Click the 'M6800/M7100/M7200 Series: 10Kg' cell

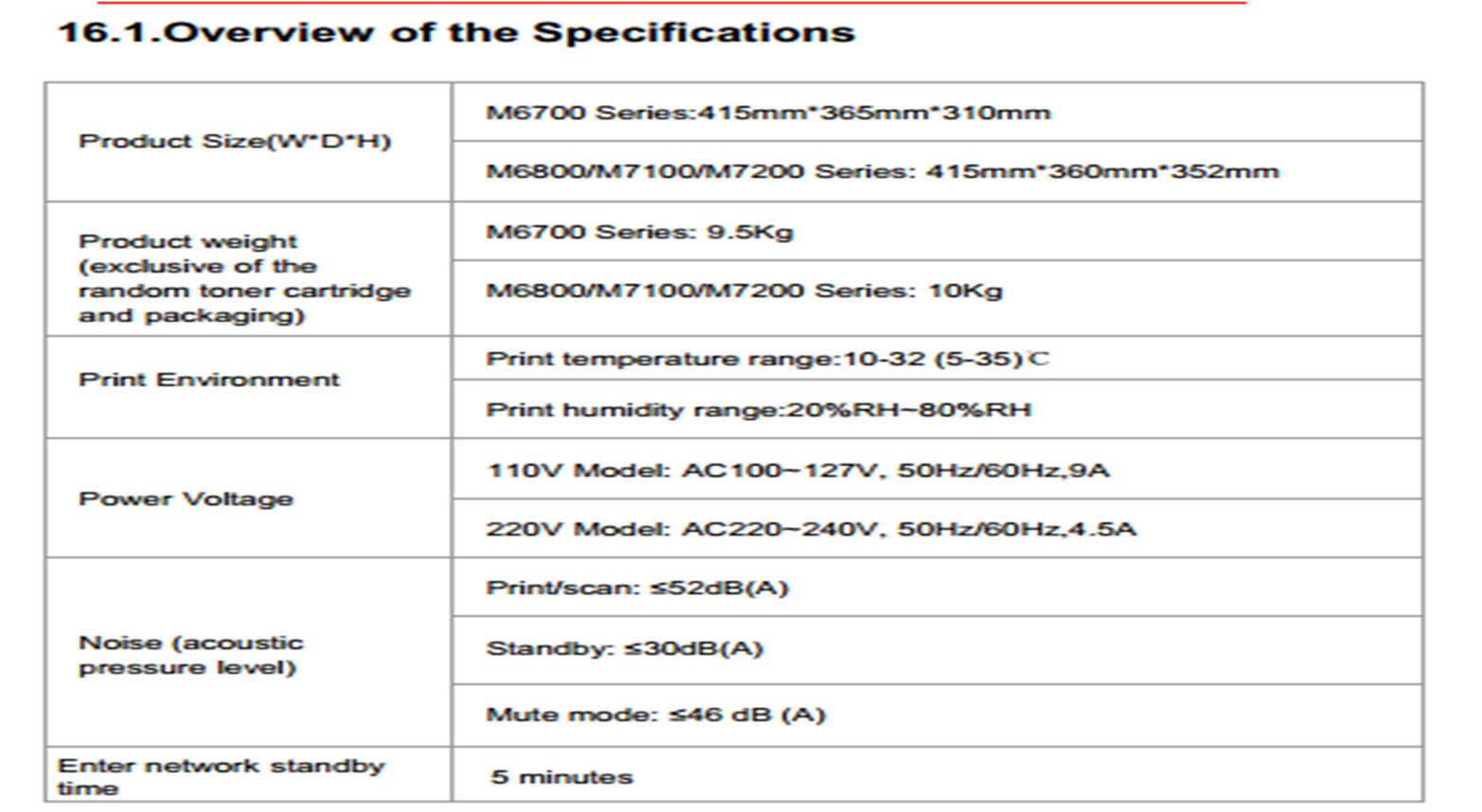click(937, 298)
